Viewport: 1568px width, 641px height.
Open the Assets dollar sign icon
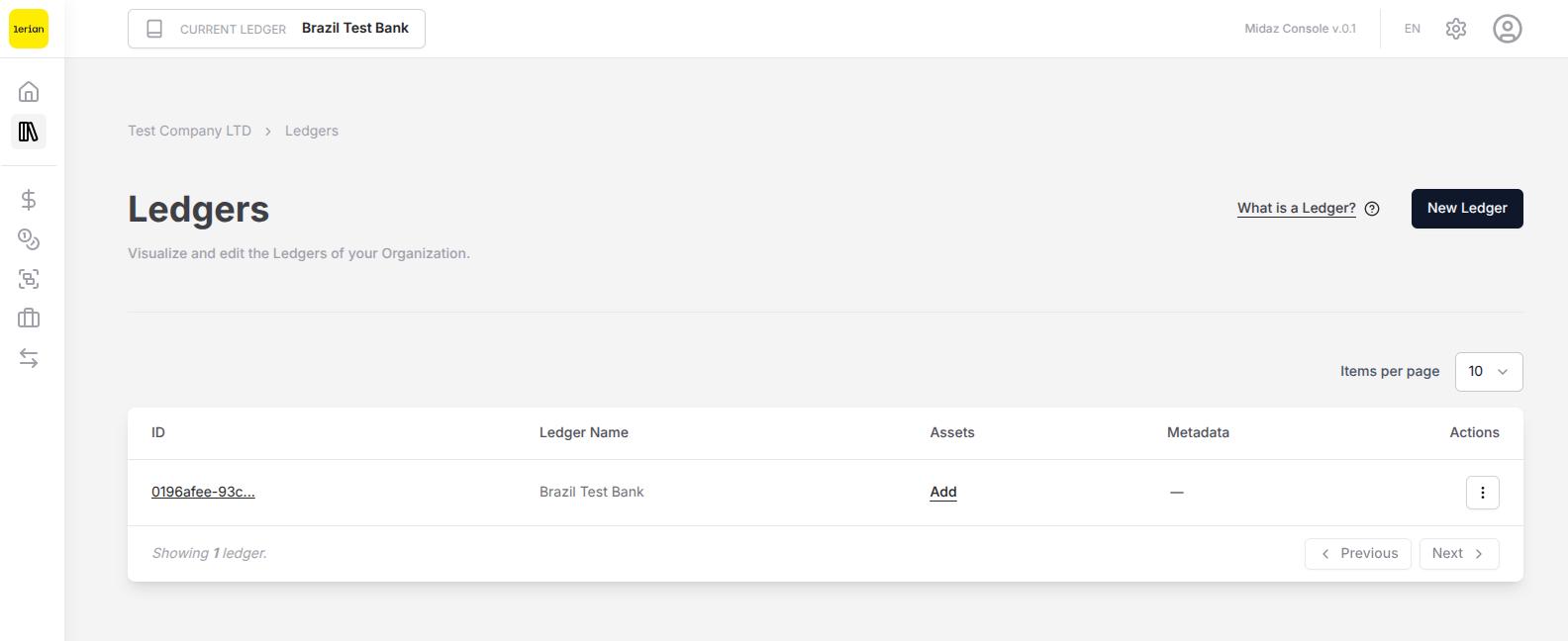[29, 200]
